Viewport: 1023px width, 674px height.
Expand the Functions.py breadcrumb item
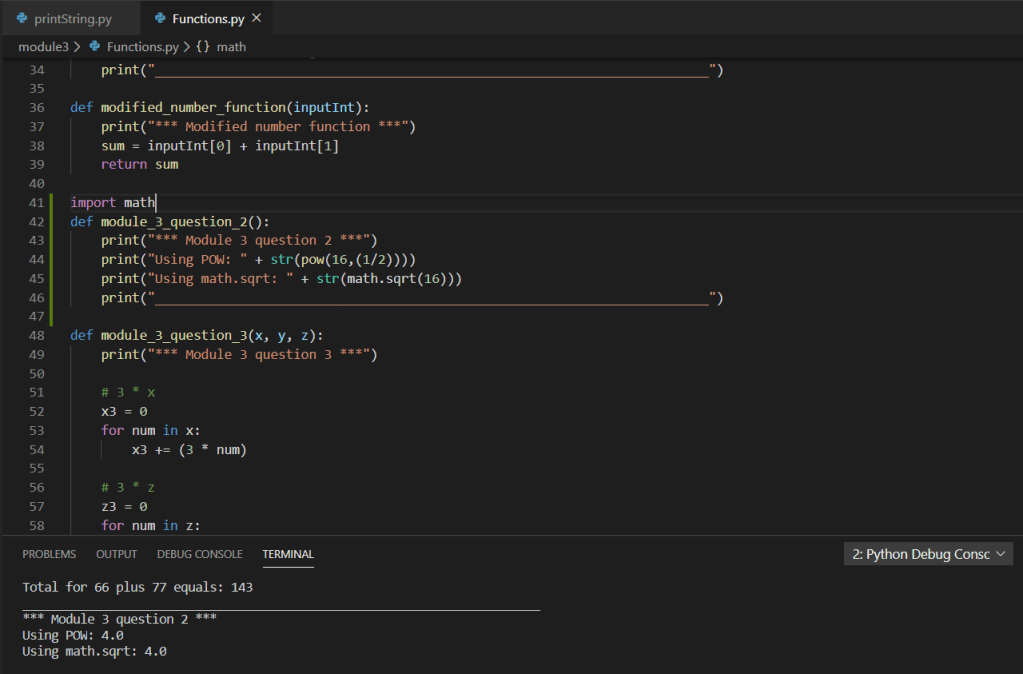coord(142,47)
